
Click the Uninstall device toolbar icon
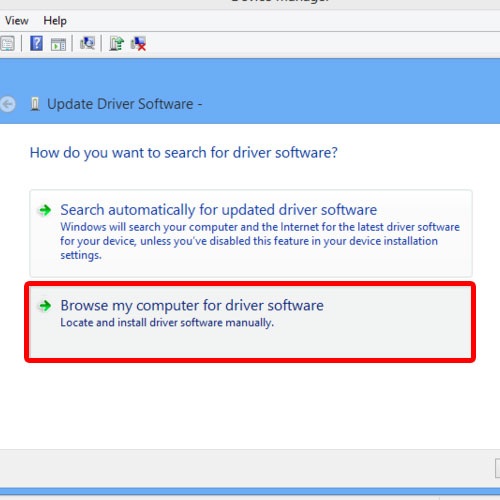pos(138,44)
